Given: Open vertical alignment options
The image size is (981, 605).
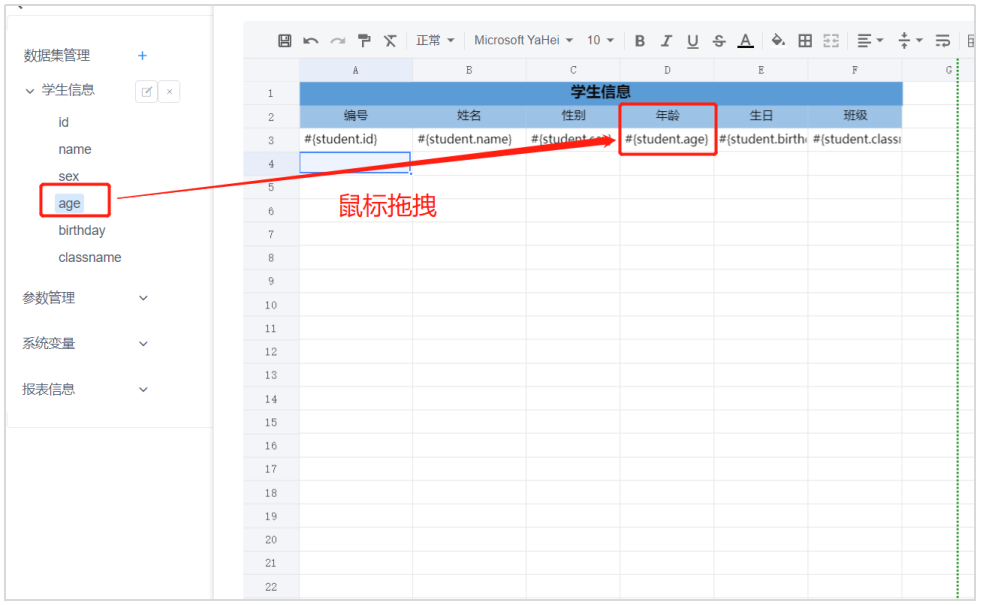Looking at the screenshot, I should click(x=910, y=41).
